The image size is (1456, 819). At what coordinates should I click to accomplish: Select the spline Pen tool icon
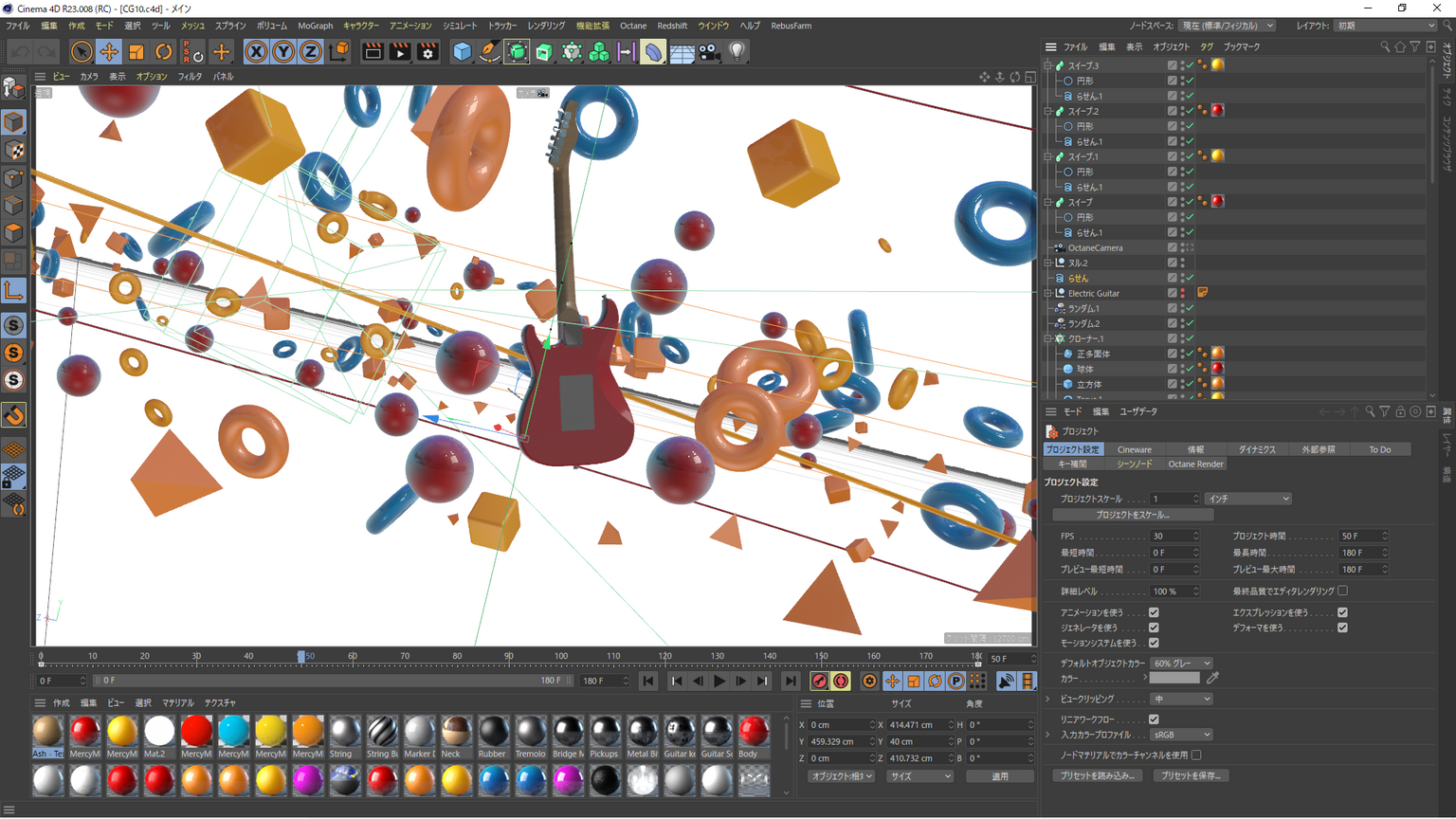point(489,52)
